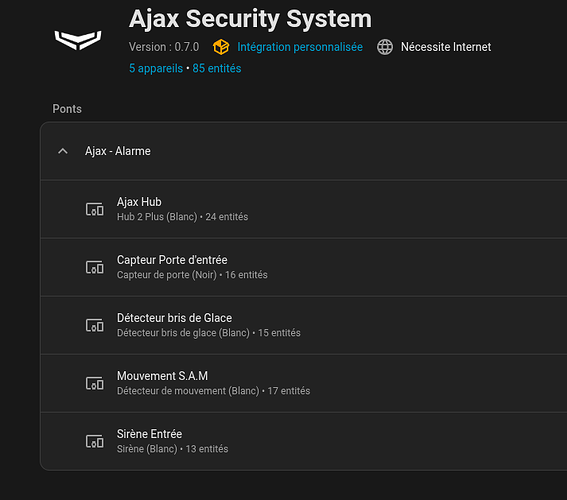Click the text Détecteur bris de glace (Blanc) • 15 entités
This screenshot has width=567, height=500.
(x=209, y=333)
